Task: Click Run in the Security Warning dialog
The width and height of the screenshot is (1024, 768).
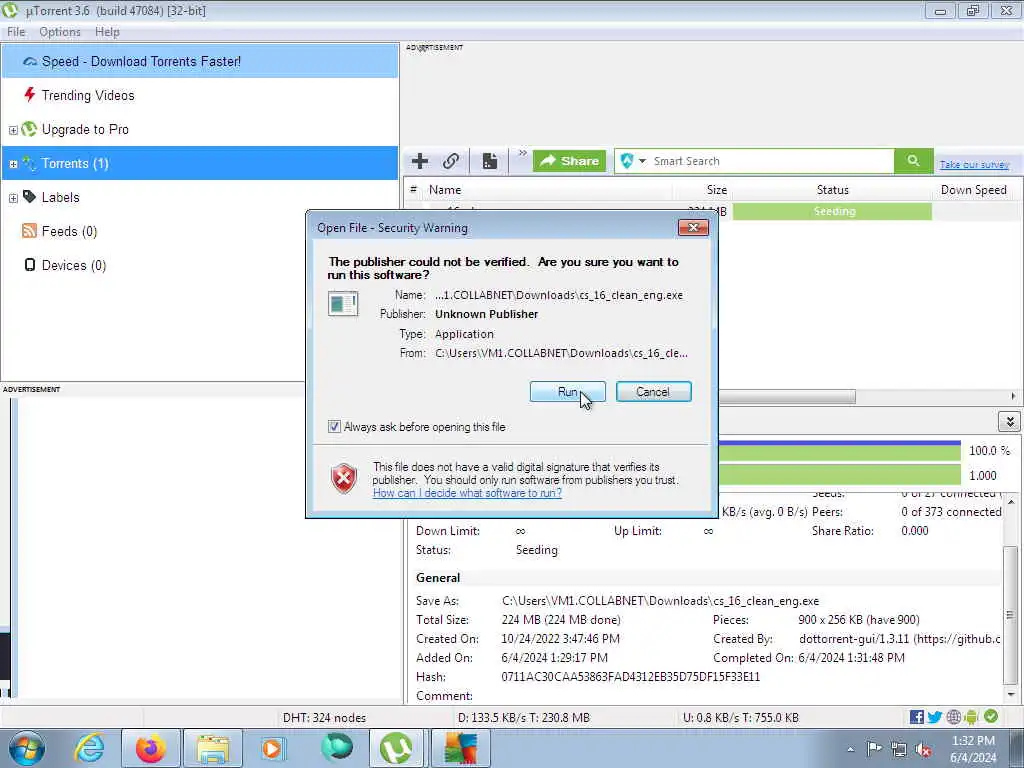Action: 568,392
